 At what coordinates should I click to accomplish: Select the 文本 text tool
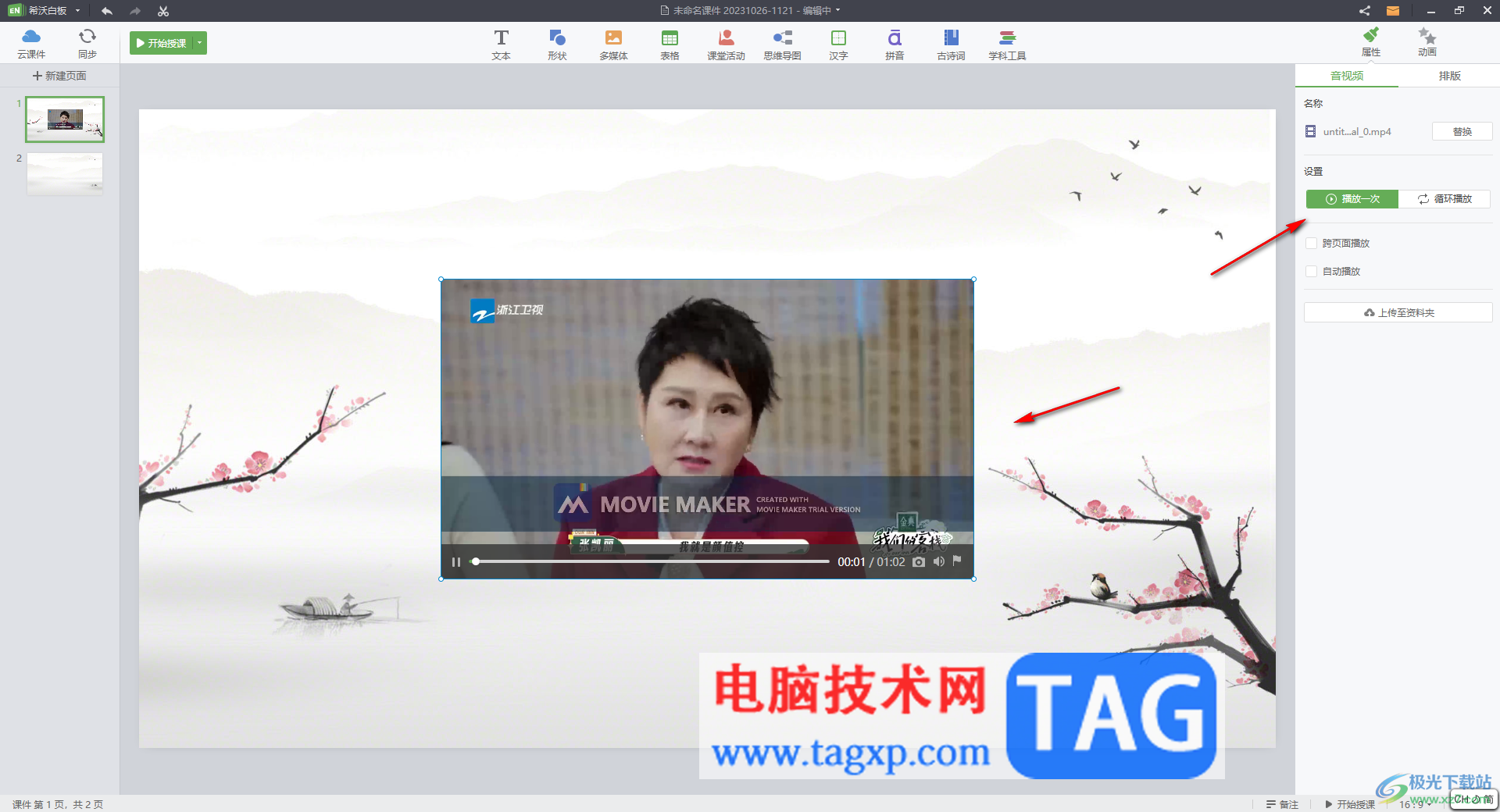tap(502, 45)
